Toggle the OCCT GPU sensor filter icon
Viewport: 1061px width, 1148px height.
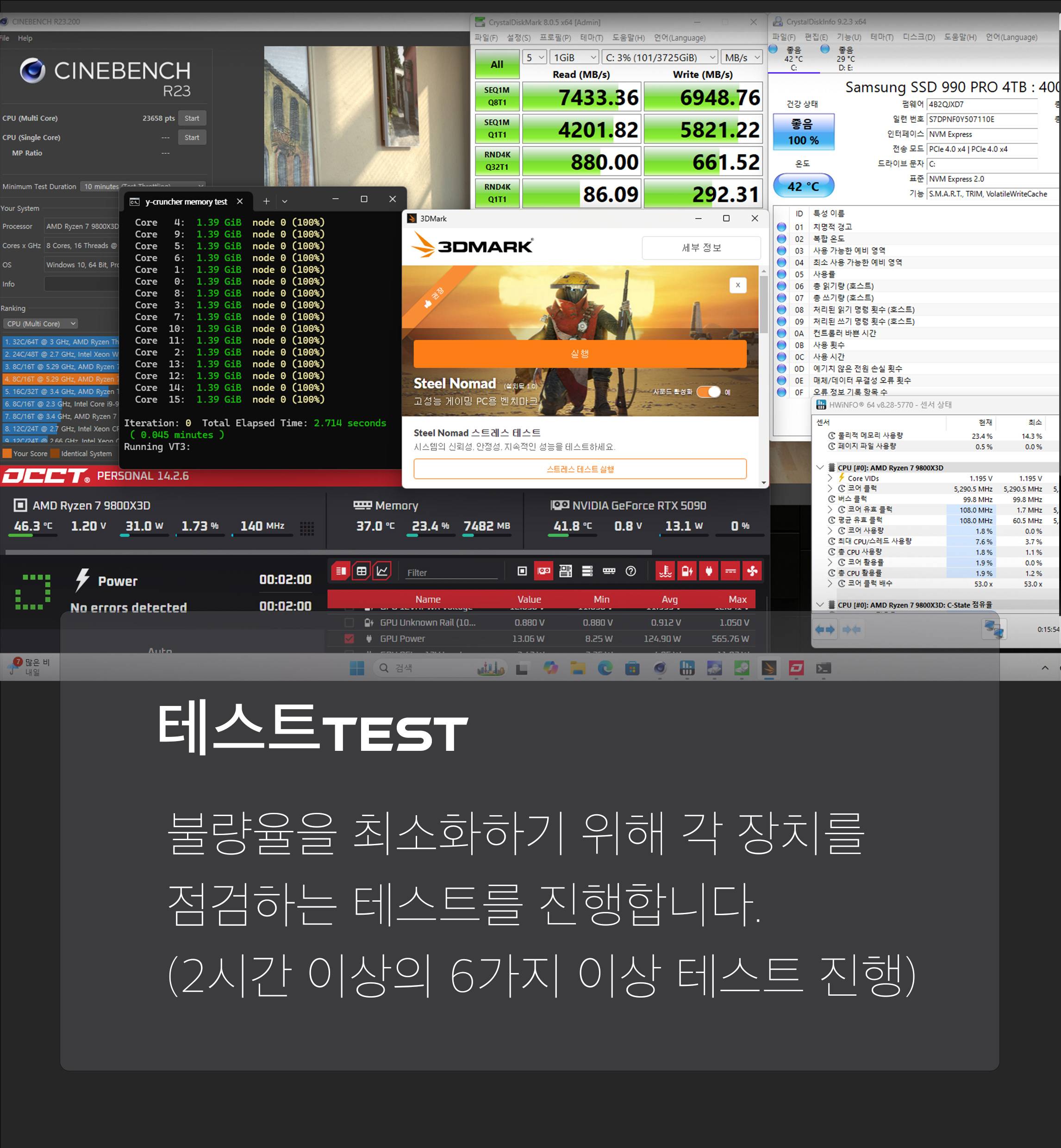[x=544, y=571]
